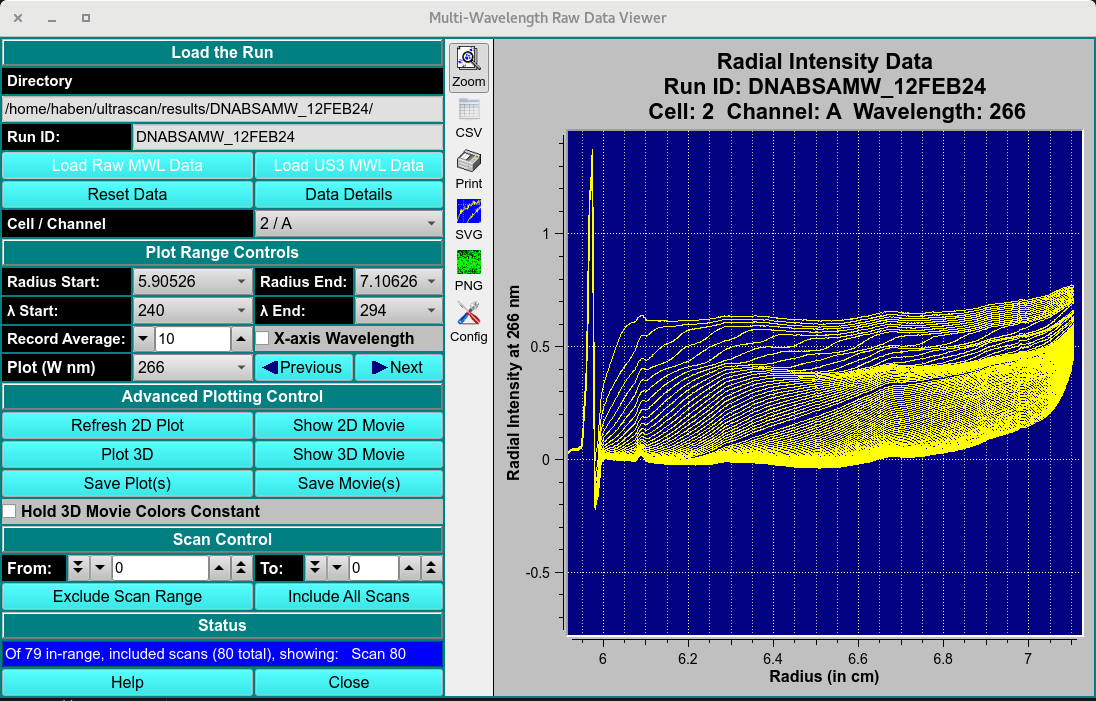Open the Cell / Channel dropdown

pos(348,224)
